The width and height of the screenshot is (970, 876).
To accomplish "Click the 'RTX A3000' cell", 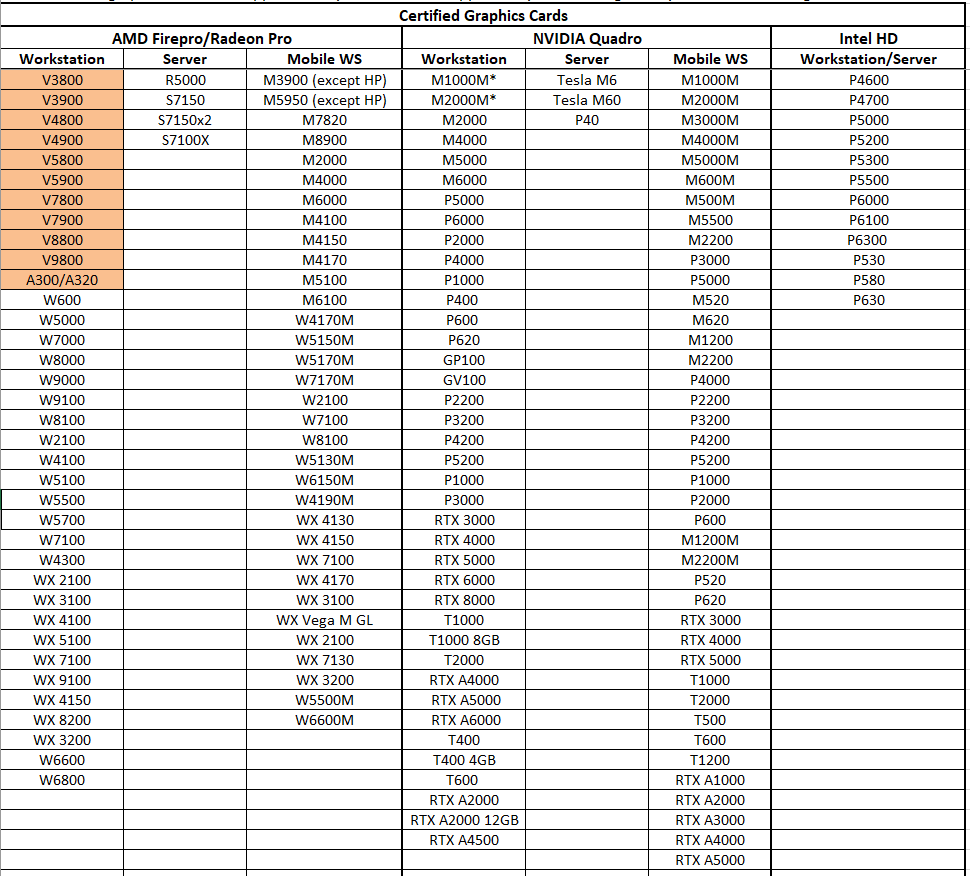I will (x=710, y=820).
